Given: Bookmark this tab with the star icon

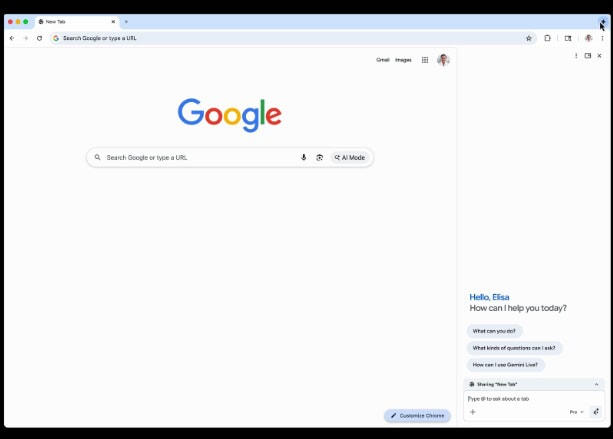Looking at the screenshot, I should pos(529,38).
